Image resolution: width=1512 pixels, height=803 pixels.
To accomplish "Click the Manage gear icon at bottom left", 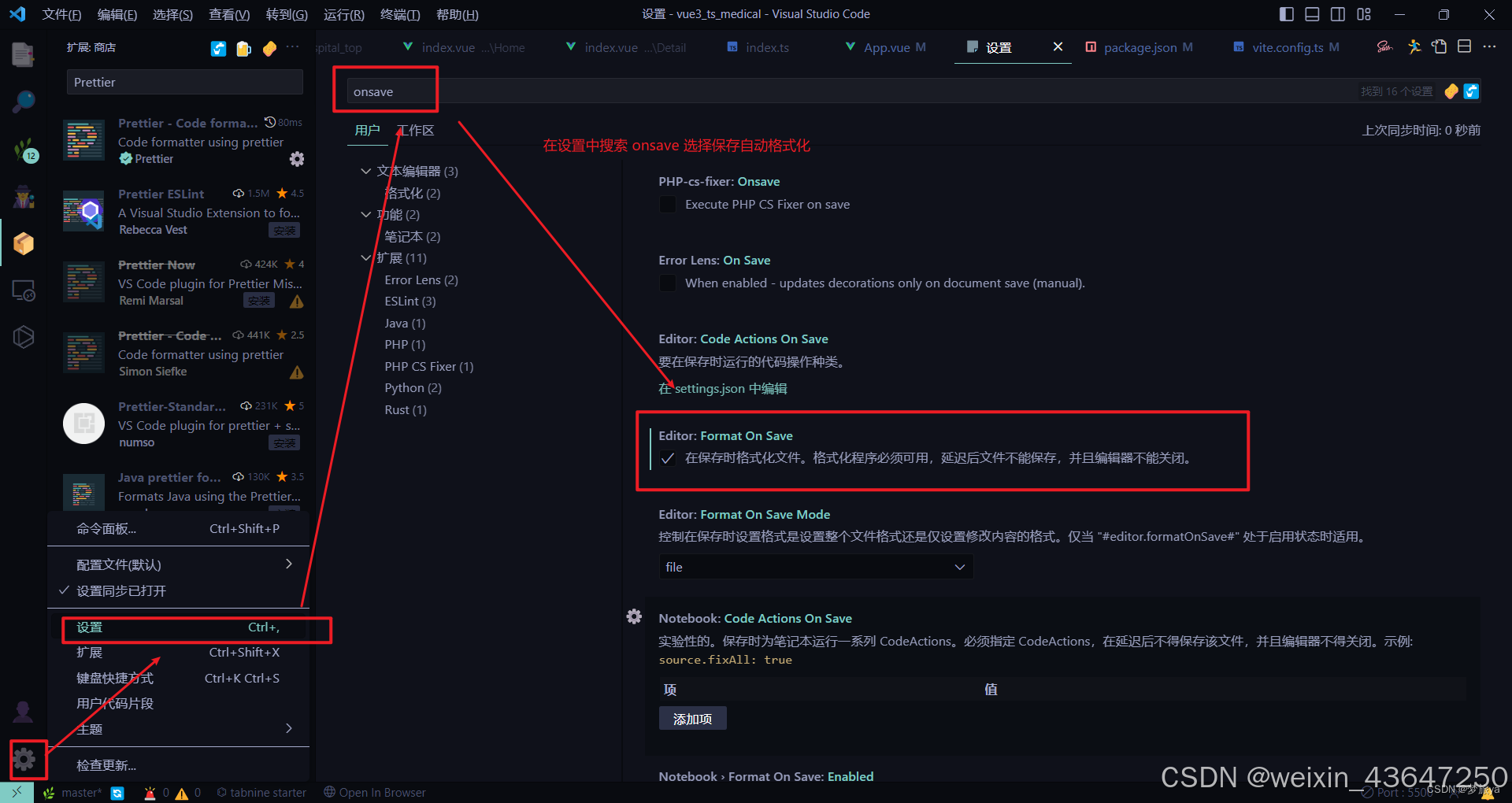I will (x=24, y=760).
